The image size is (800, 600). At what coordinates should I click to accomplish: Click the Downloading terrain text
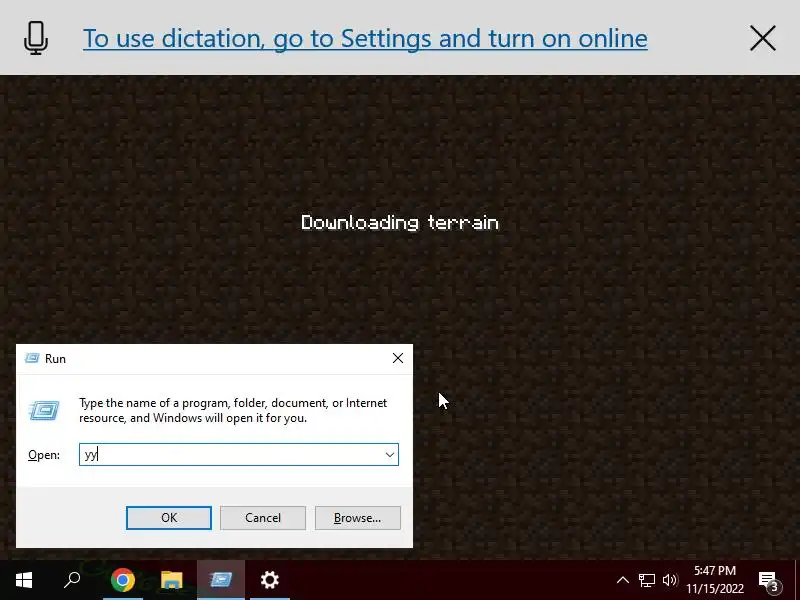(x=399, y=222)
